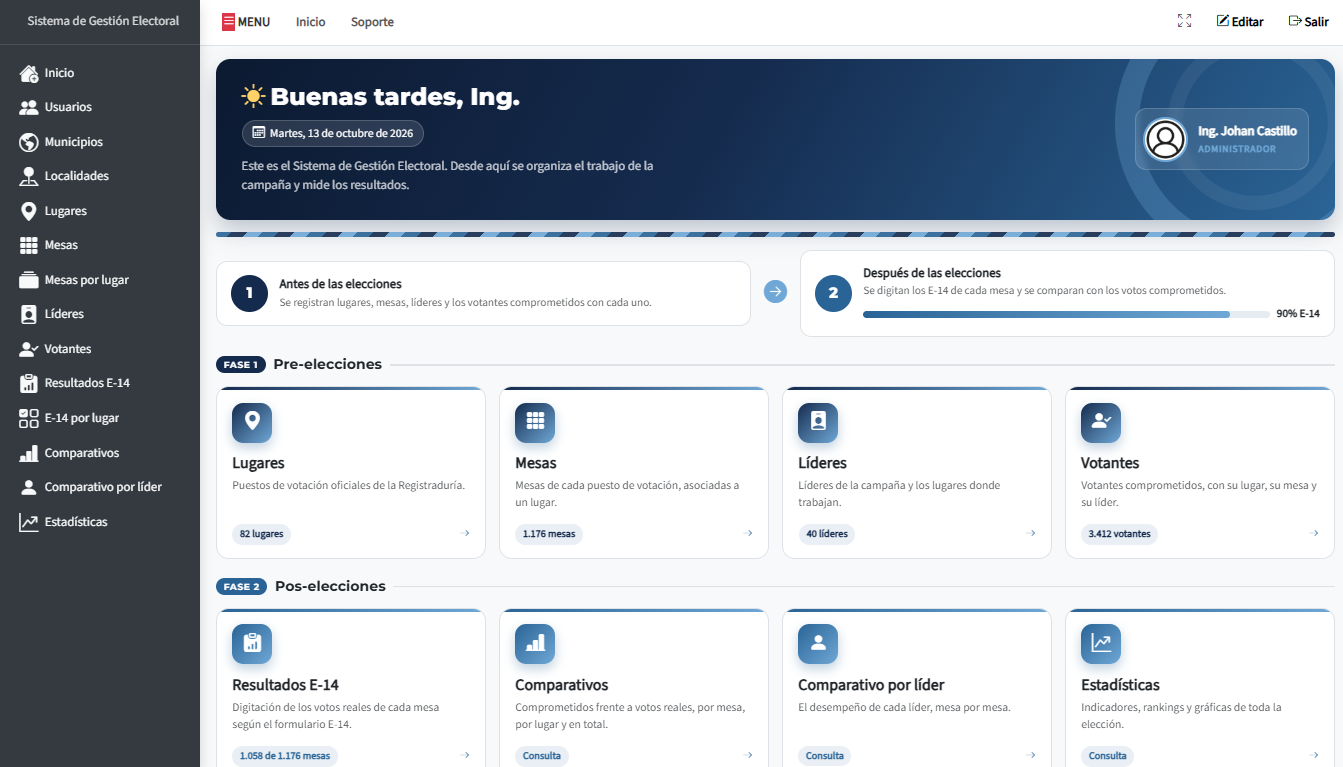Click the 1.176 mesas badge
Viewport: 1343px width, 767px height.
pyautogui.click(x=549, y=534)
